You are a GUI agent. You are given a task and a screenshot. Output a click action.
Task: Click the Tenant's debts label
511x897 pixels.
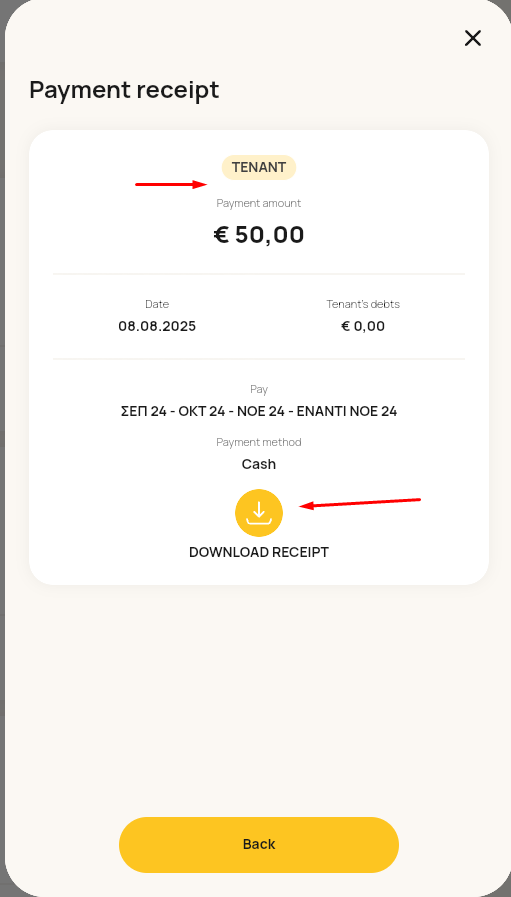pyautogui.click(x=363, y=304)
